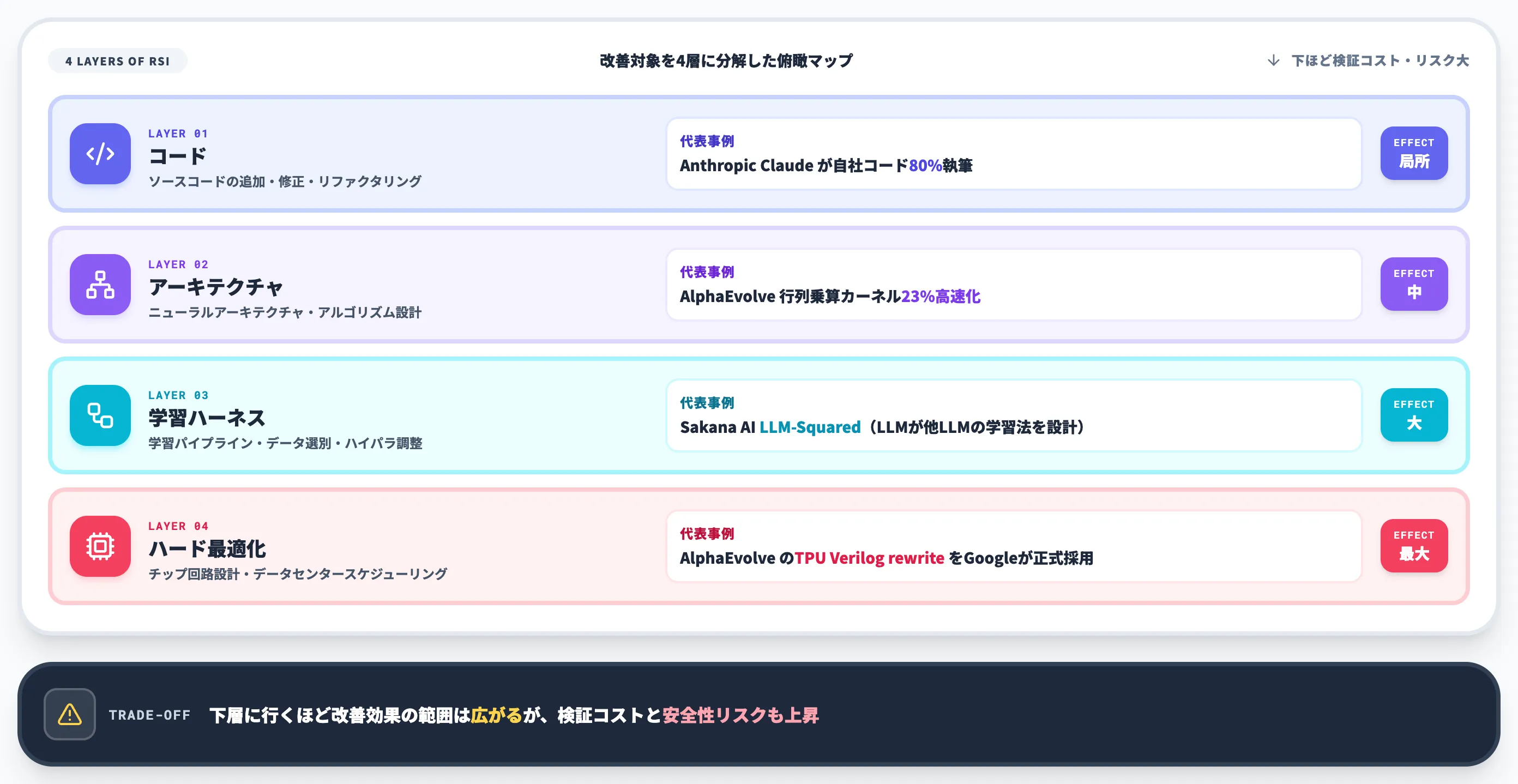
Task: Click the highlighted 23%高速化 text
Action: (x=941, y=296)
